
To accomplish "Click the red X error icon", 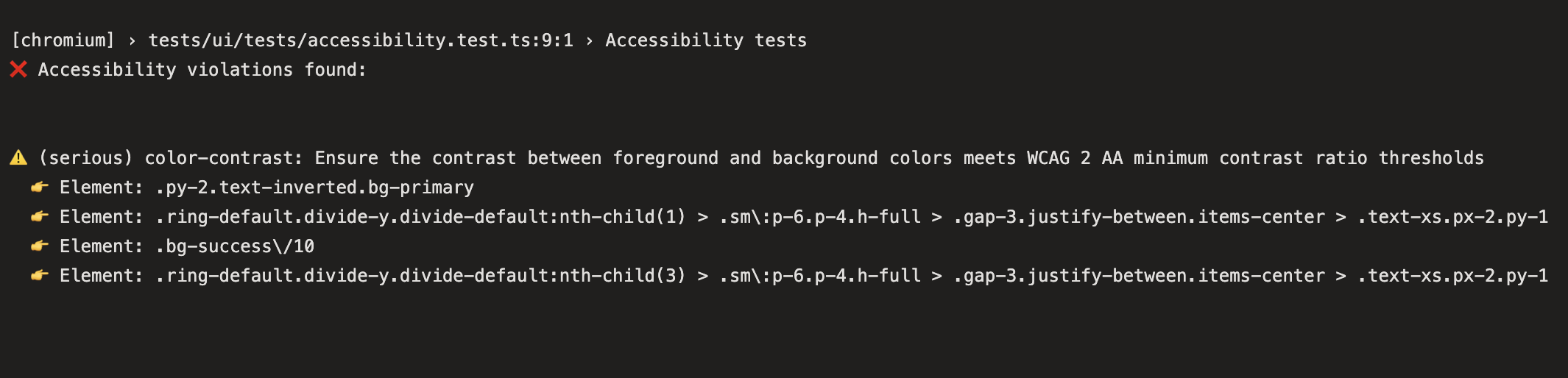I will point(18,69).
